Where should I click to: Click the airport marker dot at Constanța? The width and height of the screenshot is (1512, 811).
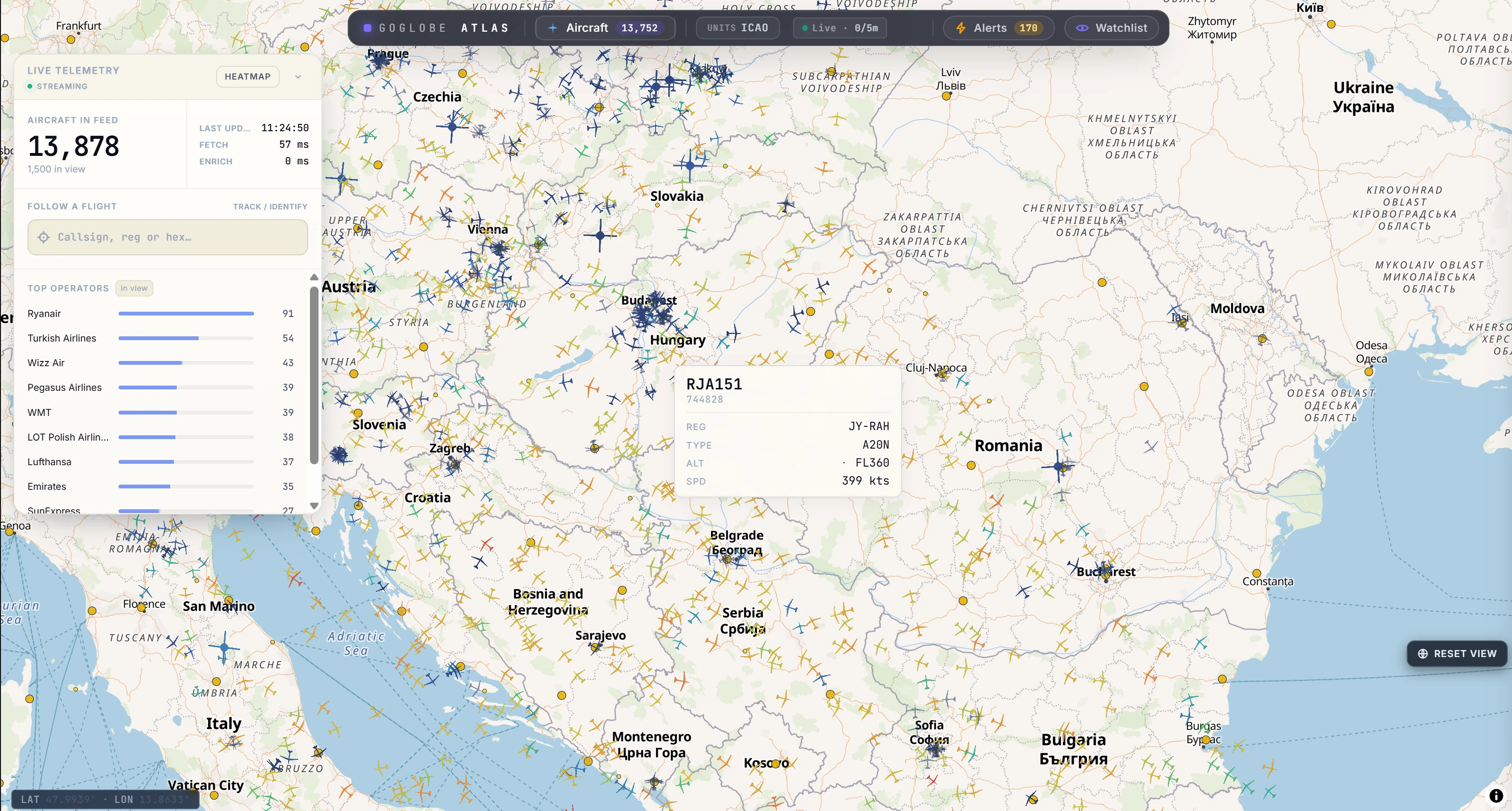[1257, 573]
